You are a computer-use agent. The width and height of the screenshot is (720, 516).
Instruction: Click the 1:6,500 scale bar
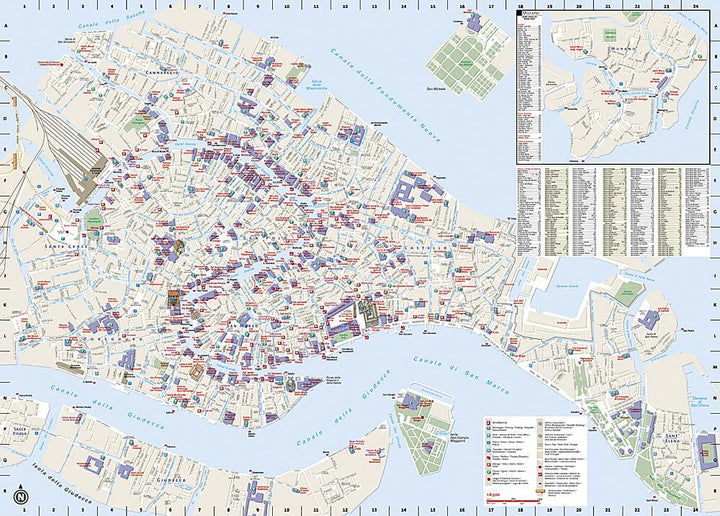point(513,501)
